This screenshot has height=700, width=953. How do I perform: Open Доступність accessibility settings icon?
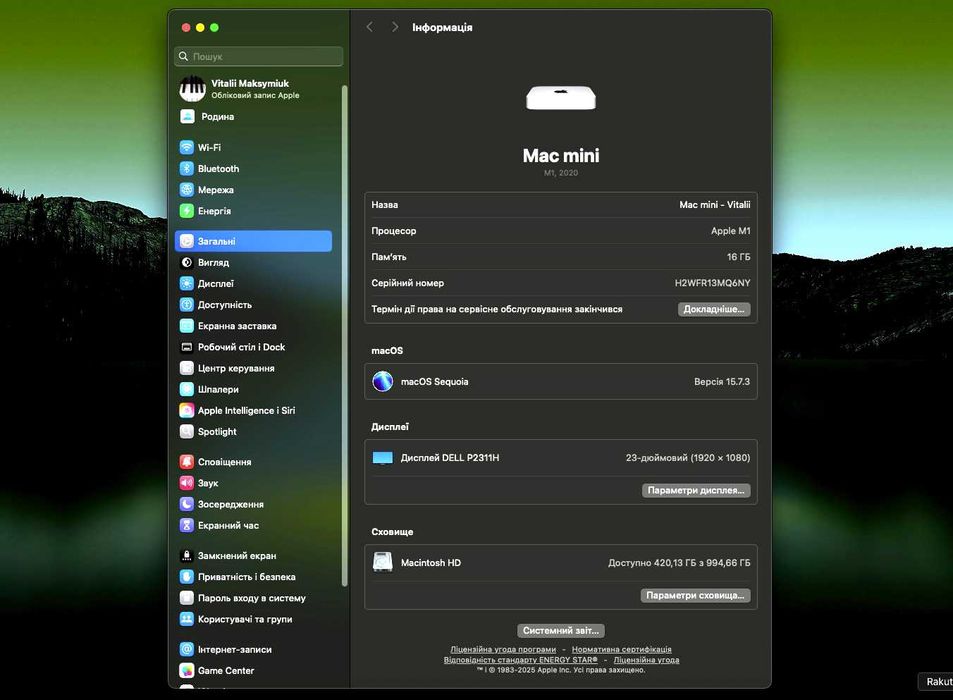tap(187, 305)
